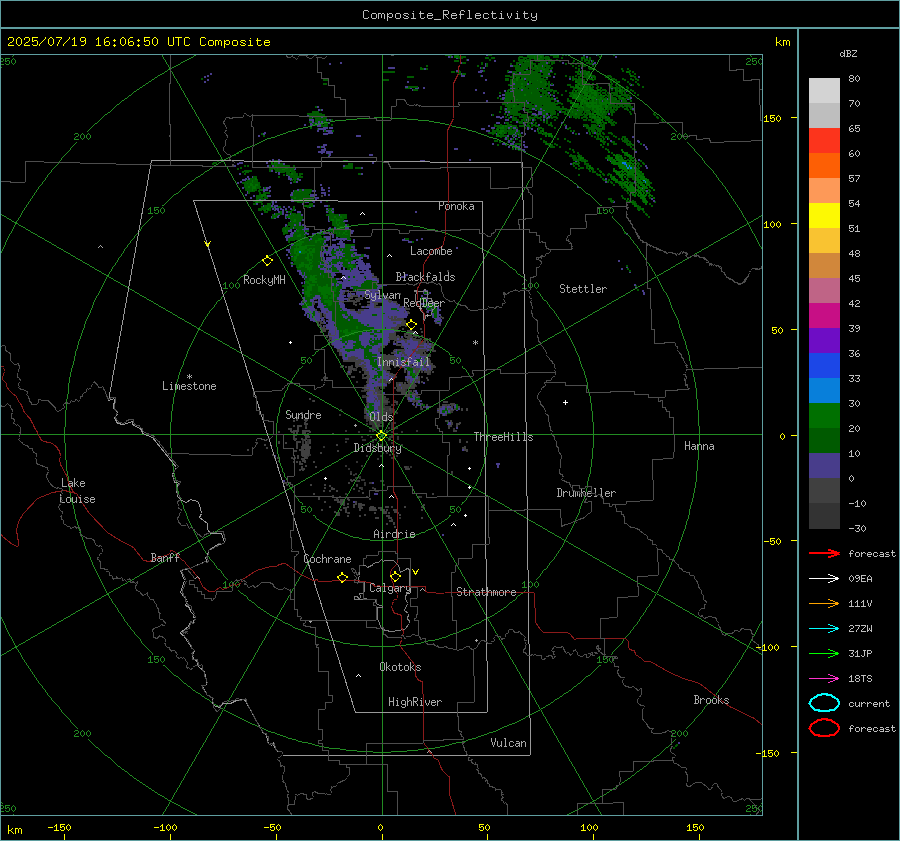Click the Strathmore city label
900x841 pixels.
[x=486, y=592]
